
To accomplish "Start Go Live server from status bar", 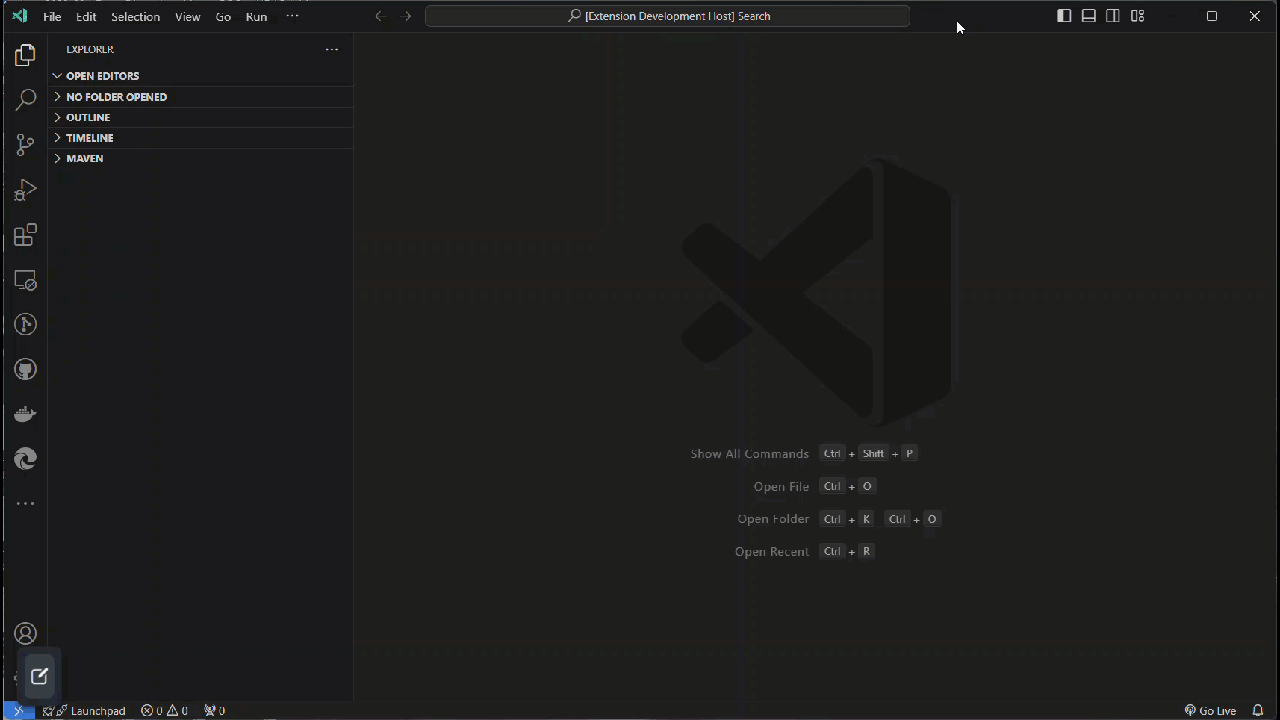I will (x=1210, y=711).
